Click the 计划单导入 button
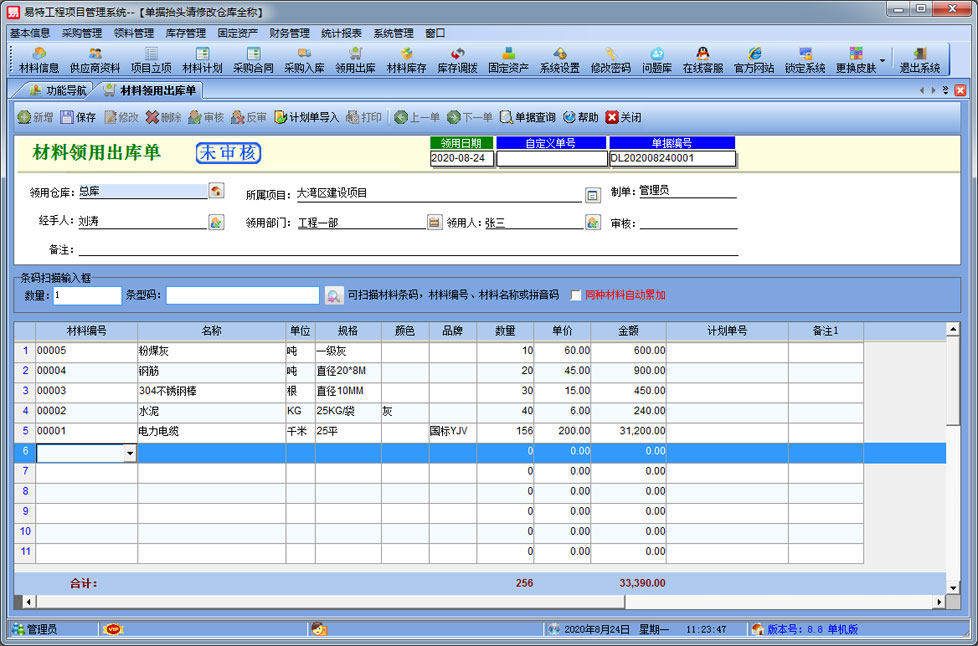The image size is (978, 646). [306, 117]
